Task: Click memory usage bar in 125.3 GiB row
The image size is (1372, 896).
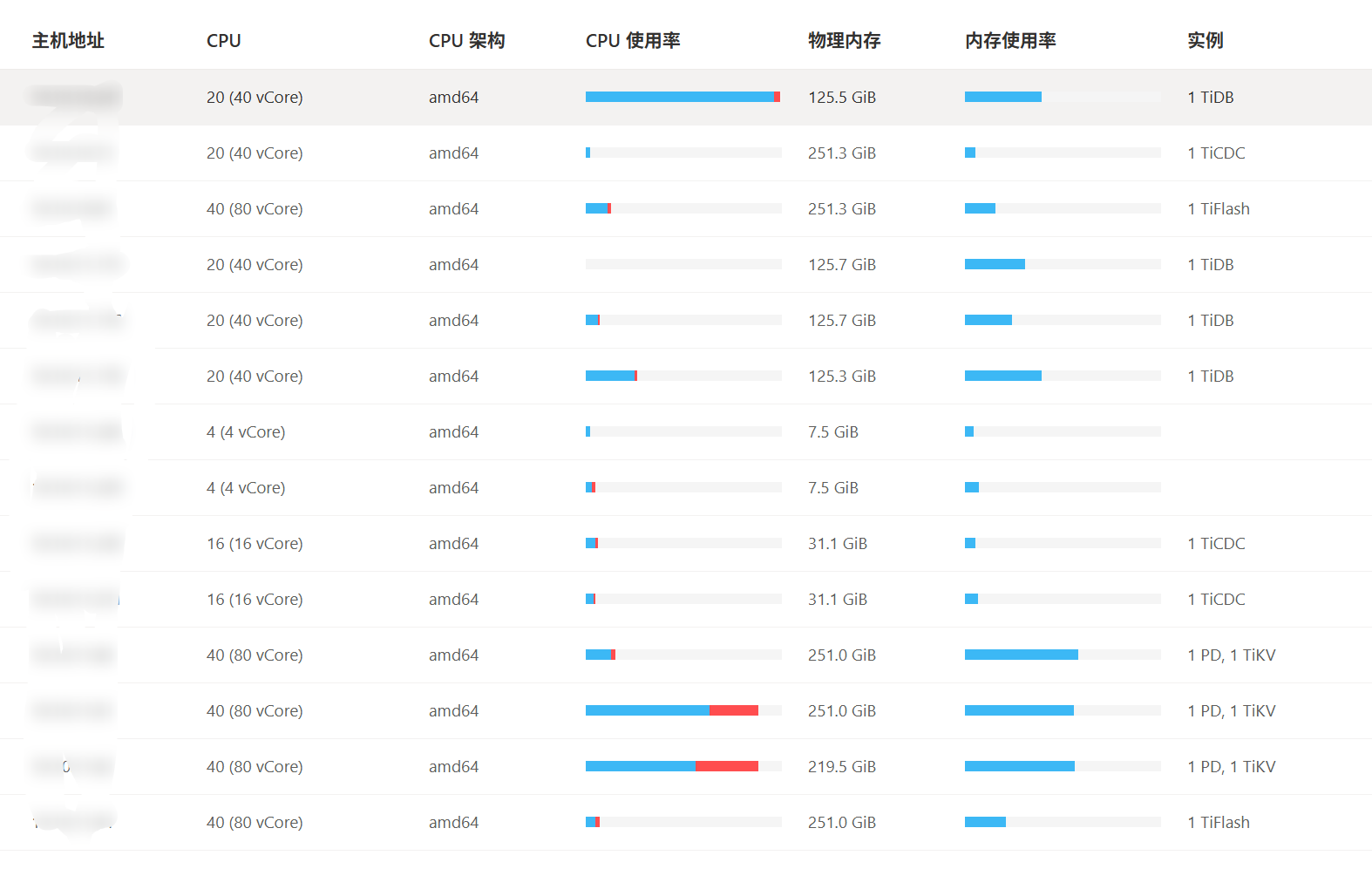Action: pos(1063,376)
